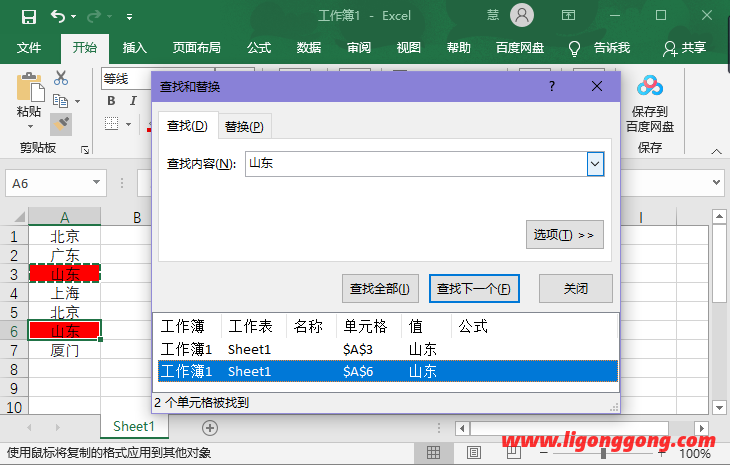Click cell A4 containing 上海
Image resolution: width=730 pixels, height=465 pixels.
point(64,293)
